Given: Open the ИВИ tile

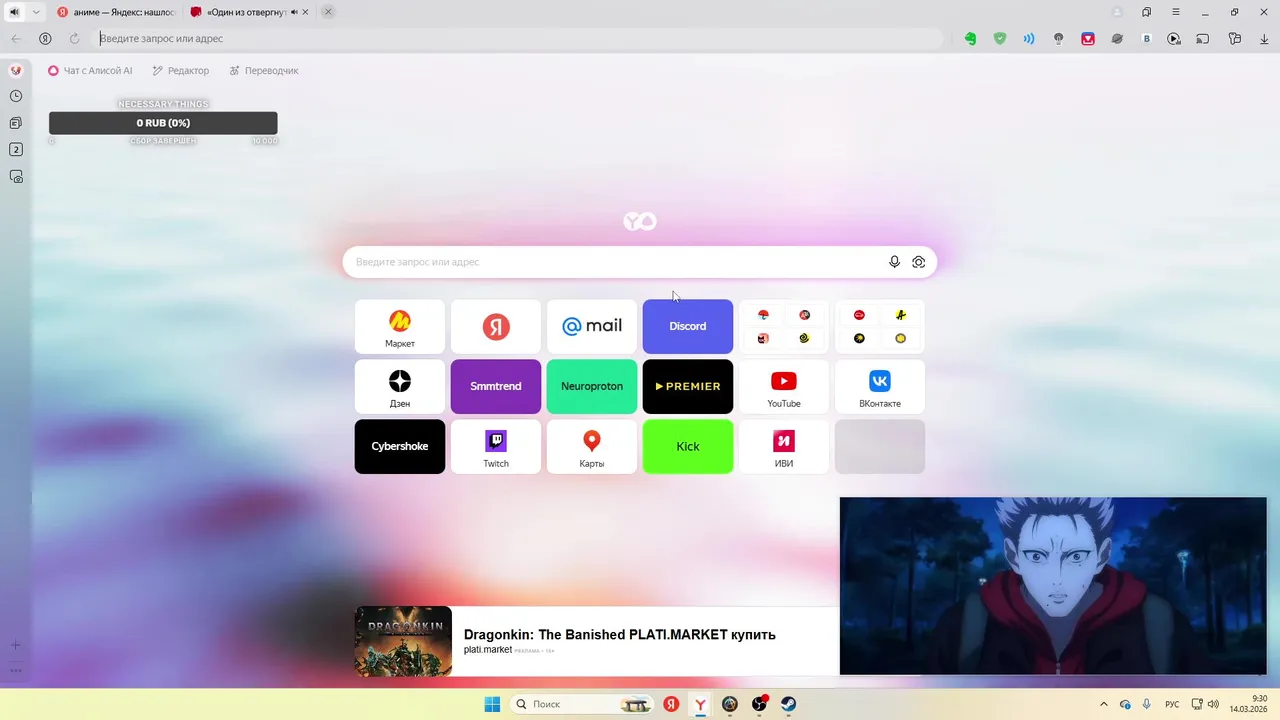Looking at the screenshot, I should pos(784,447).
